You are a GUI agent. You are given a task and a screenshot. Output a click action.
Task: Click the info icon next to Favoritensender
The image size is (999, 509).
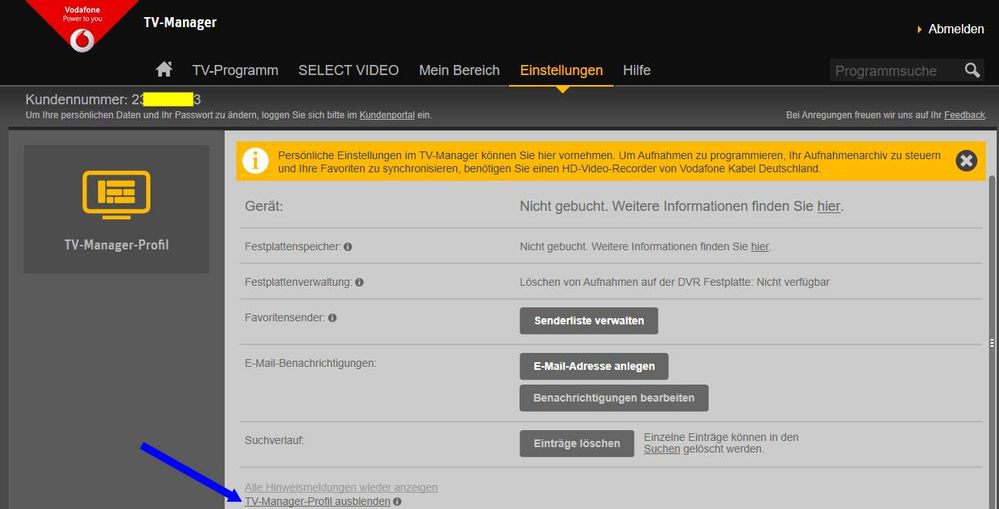[332, 317]
